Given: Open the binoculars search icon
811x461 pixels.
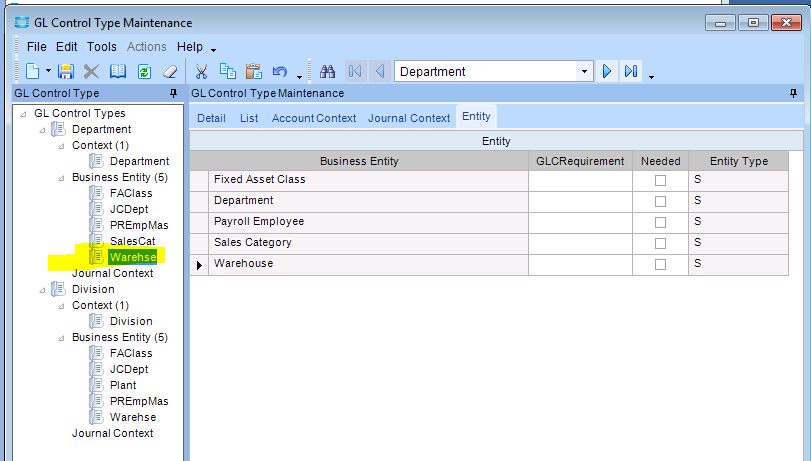Looking at the screenshot, I should [x=327, y=71].
